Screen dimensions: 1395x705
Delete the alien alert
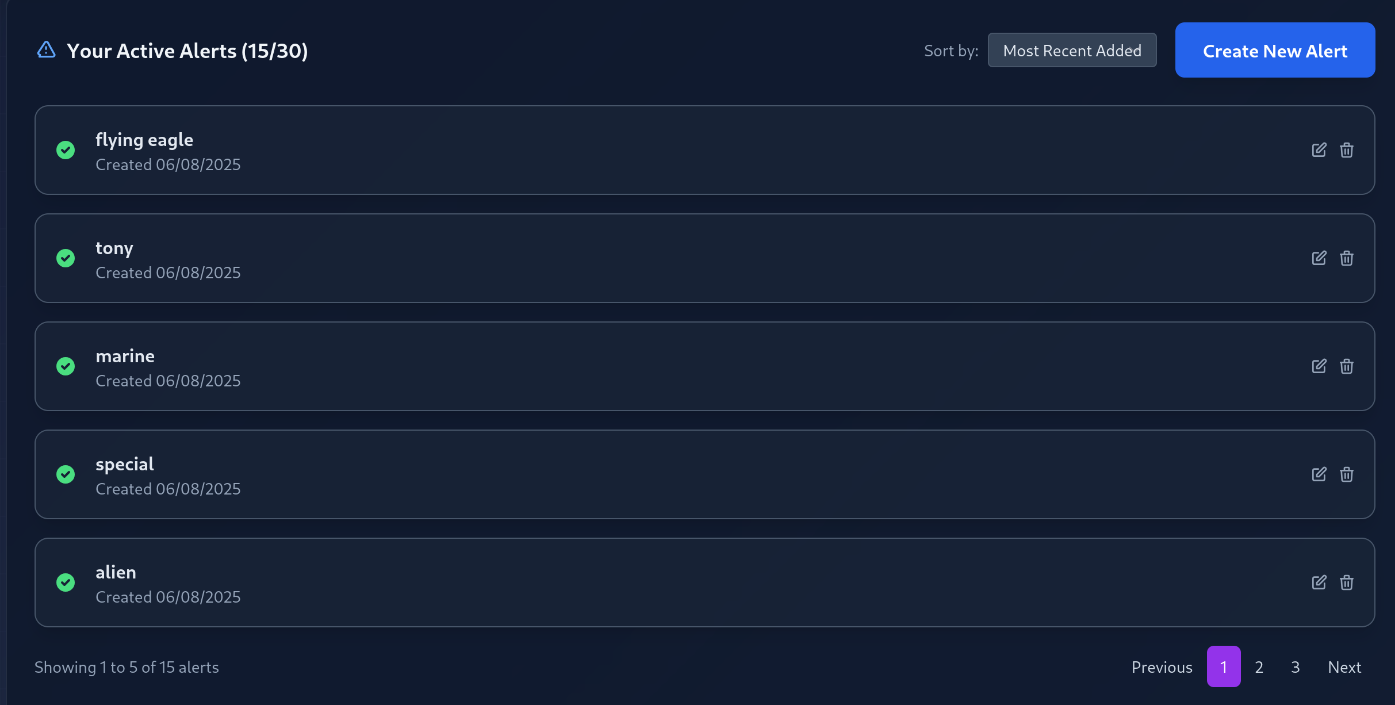click(1347, 582)
